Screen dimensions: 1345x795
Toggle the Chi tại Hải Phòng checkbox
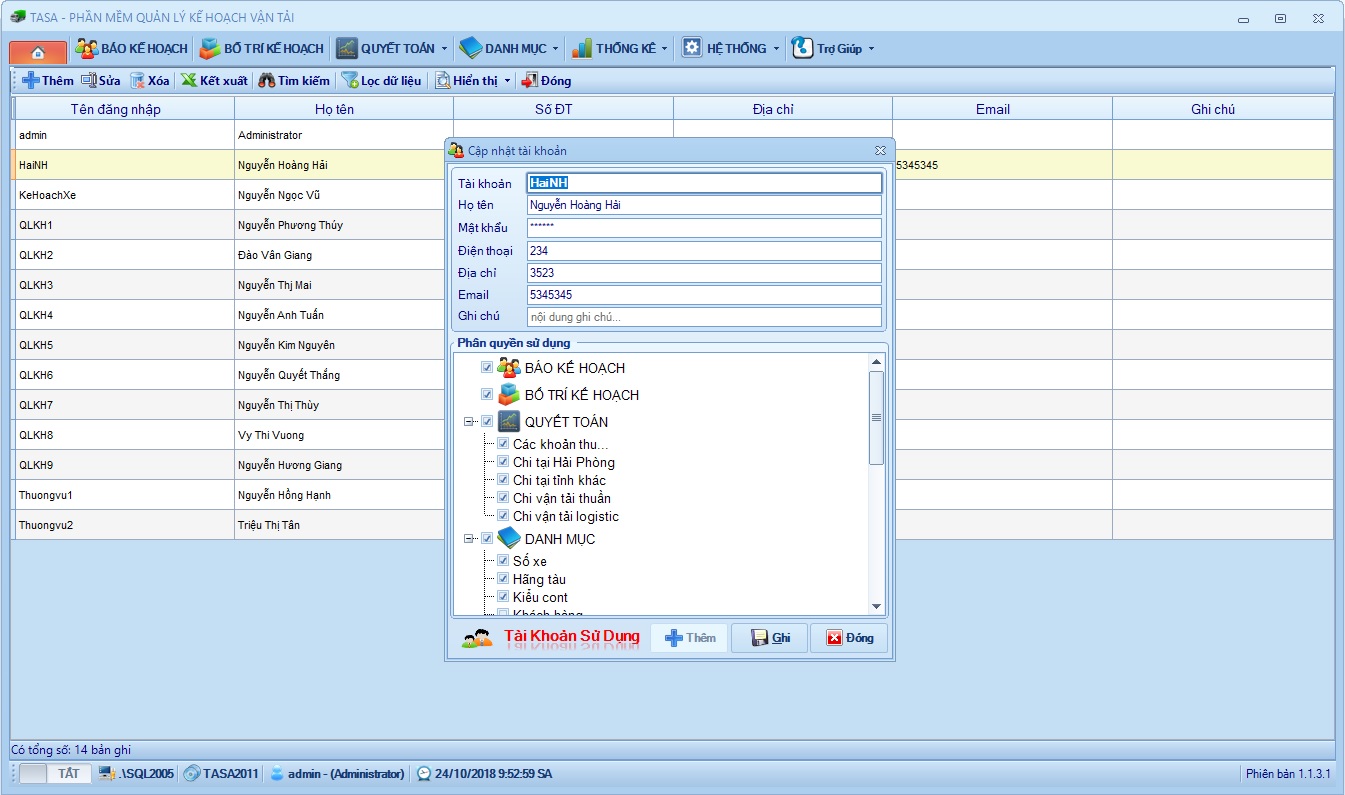point(504,462)
